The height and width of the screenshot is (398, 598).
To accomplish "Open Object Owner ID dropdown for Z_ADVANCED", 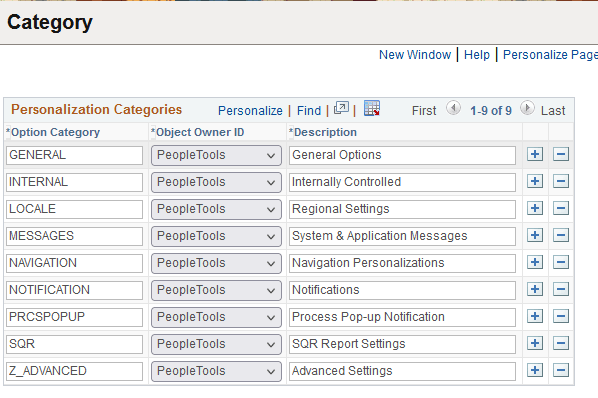I will coord(216,371).
